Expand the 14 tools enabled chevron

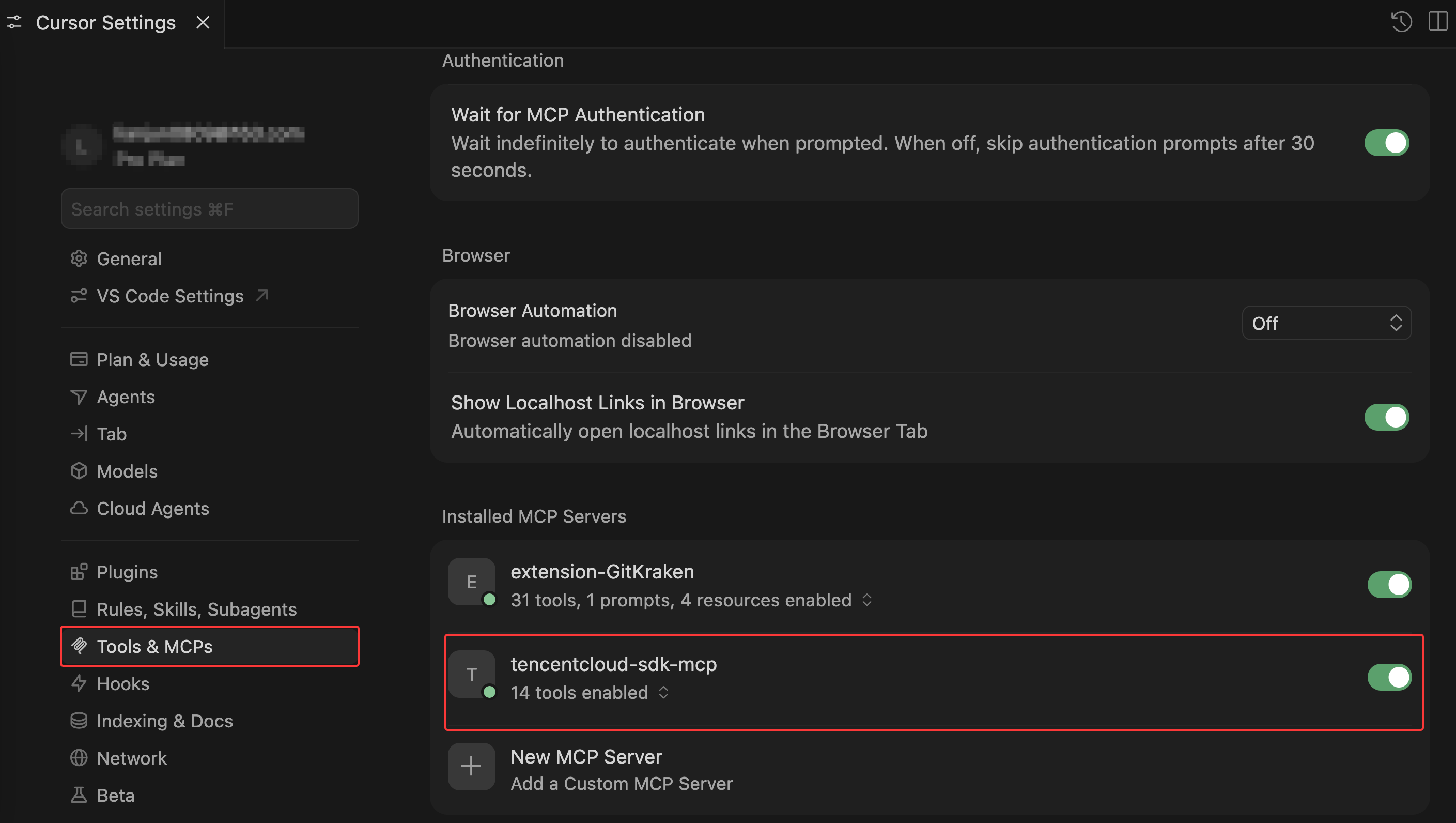[663, 693]
